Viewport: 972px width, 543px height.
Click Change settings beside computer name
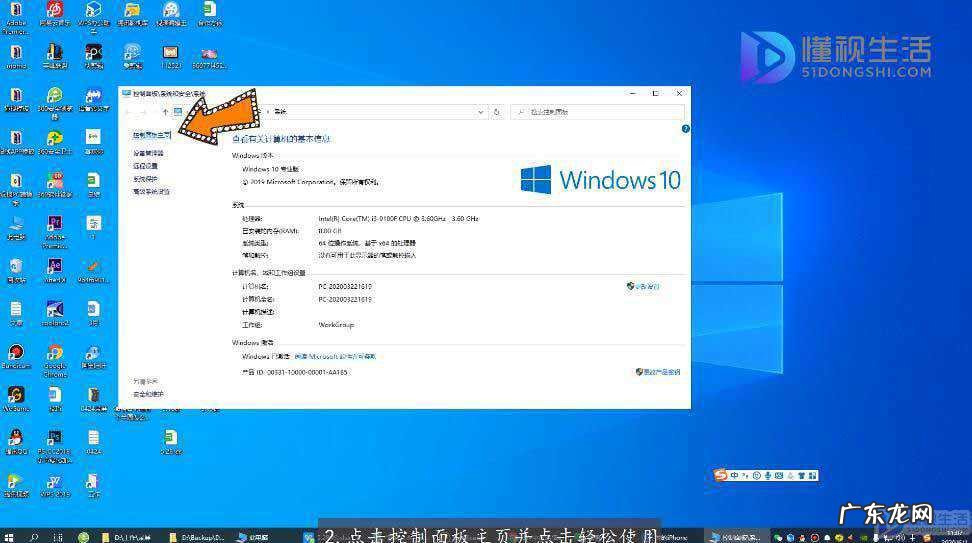click(643, 286)
